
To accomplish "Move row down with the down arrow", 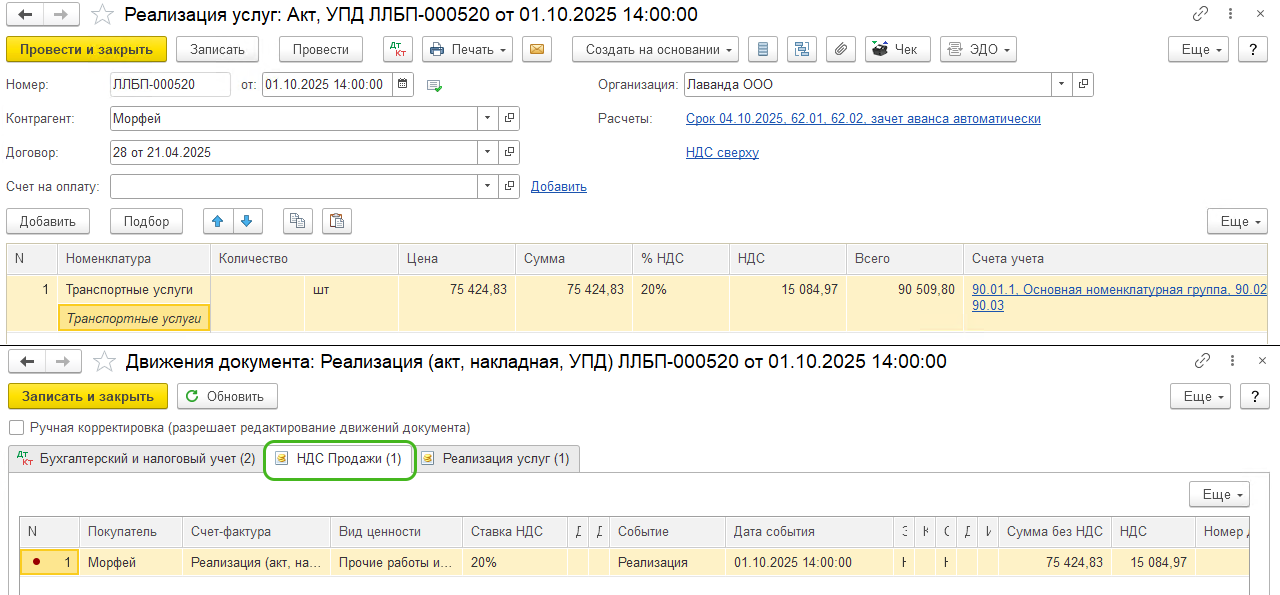I will coord(246,221).
